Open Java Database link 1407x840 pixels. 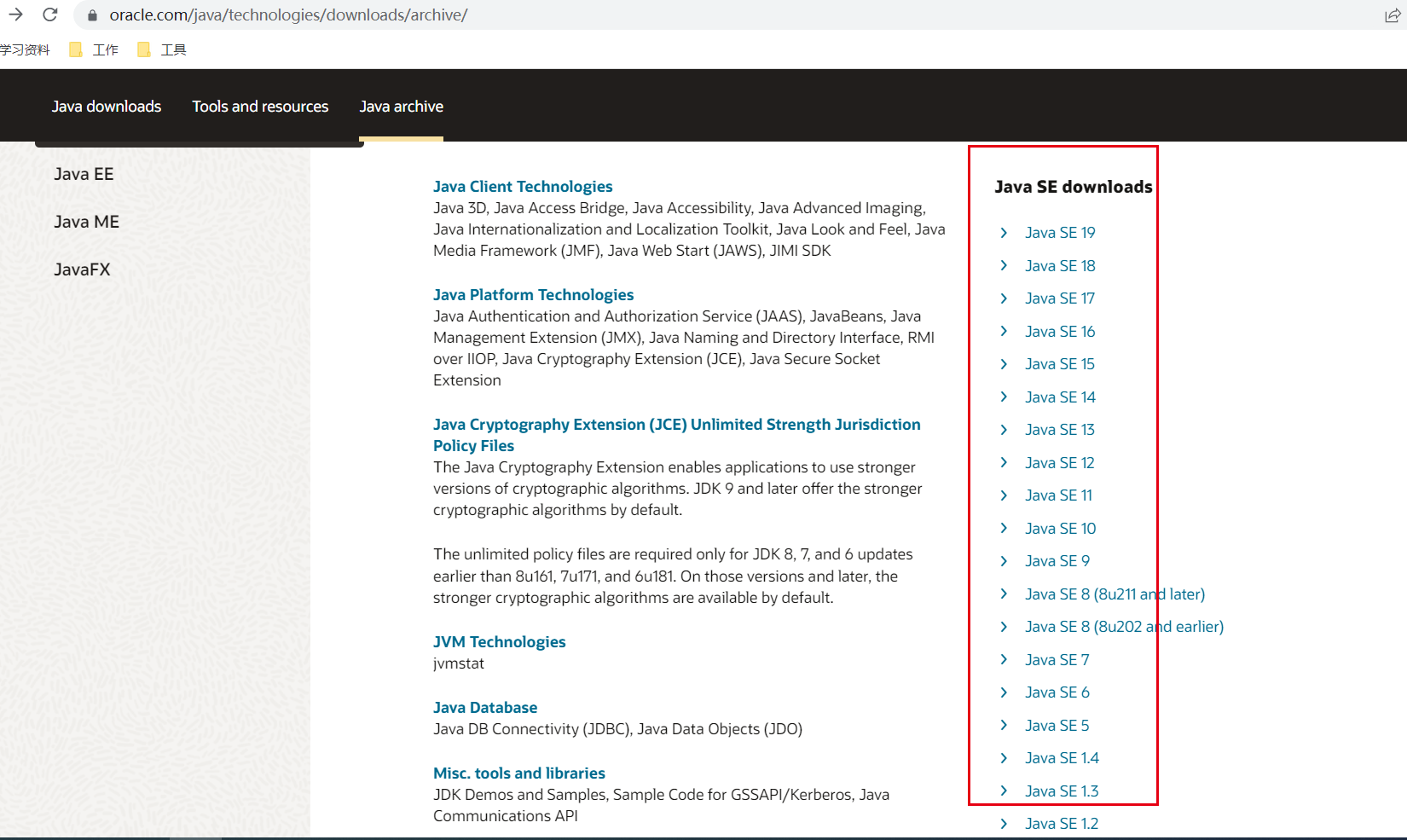[485, 708]
